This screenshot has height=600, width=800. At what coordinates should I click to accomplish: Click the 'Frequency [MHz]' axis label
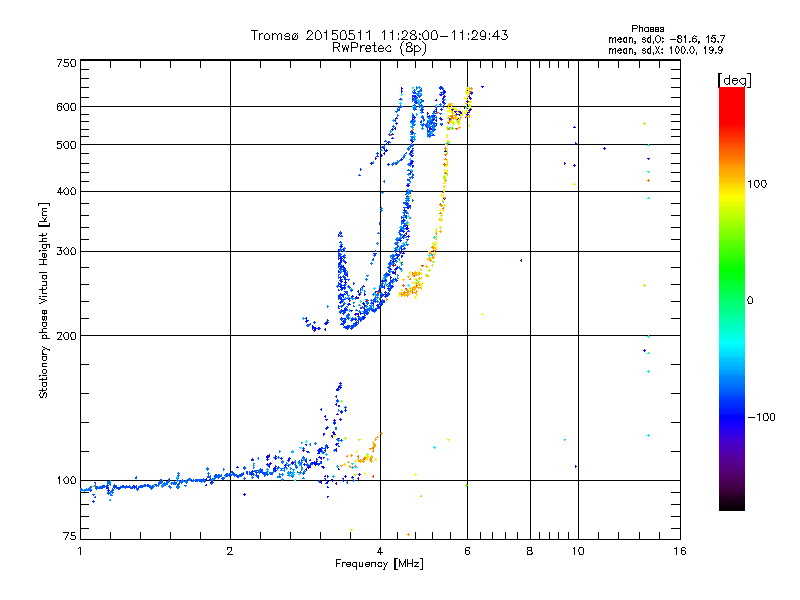[x=379, y=564]
